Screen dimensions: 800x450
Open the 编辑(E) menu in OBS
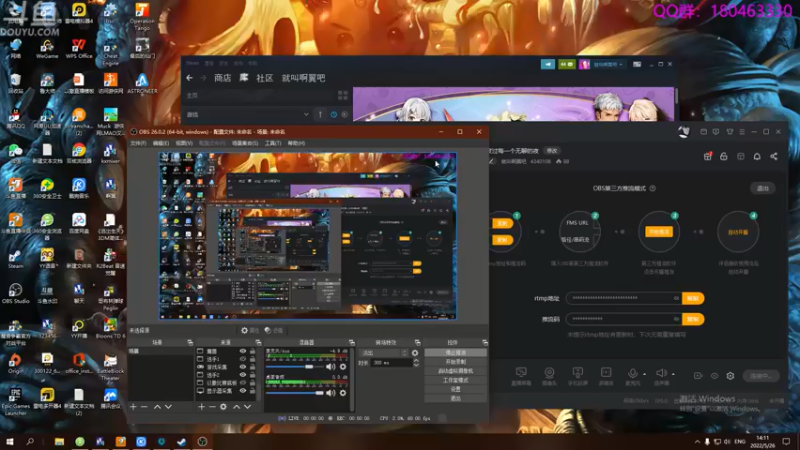(161, 143)
